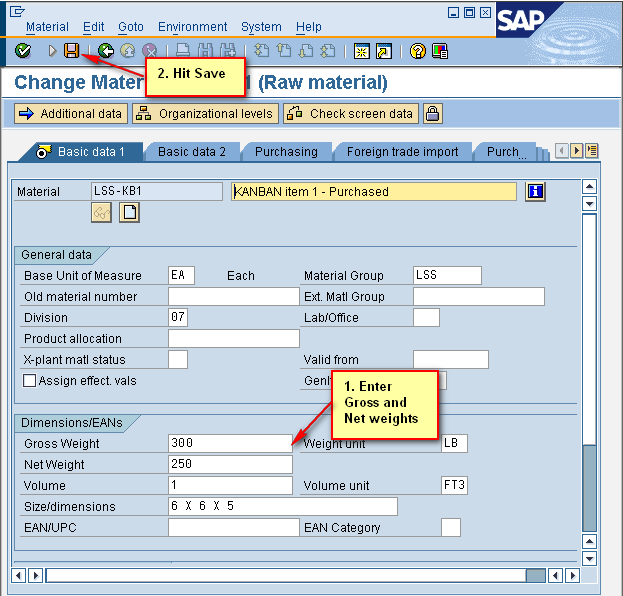Click the Volume unit field FT3

click(455, 485)
